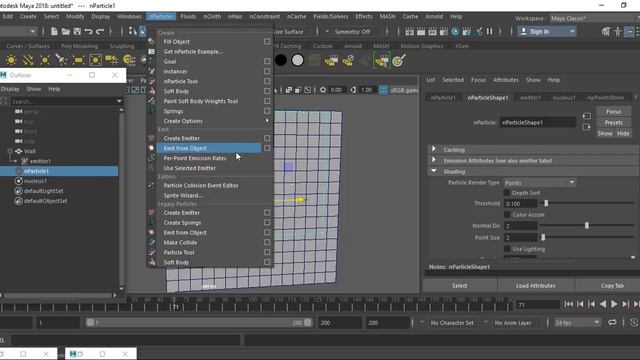
Task: Open the Springs option box
Action: click(267, 111)
